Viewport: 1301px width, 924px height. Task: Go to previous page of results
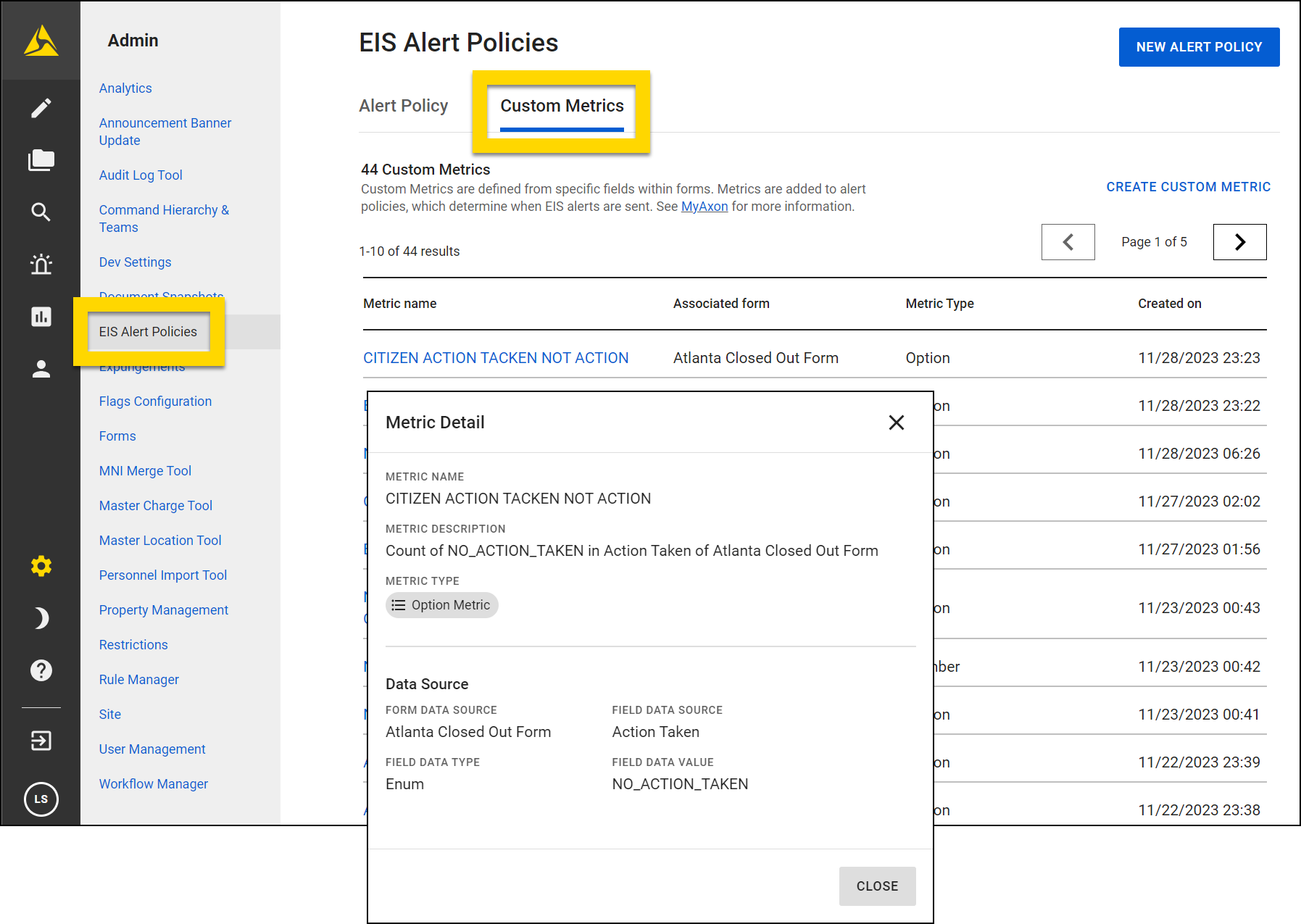coord(1068,242)
